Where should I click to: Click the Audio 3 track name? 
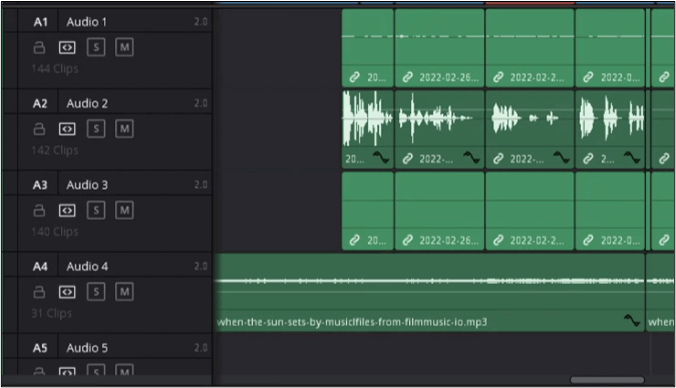pos(87,185)
